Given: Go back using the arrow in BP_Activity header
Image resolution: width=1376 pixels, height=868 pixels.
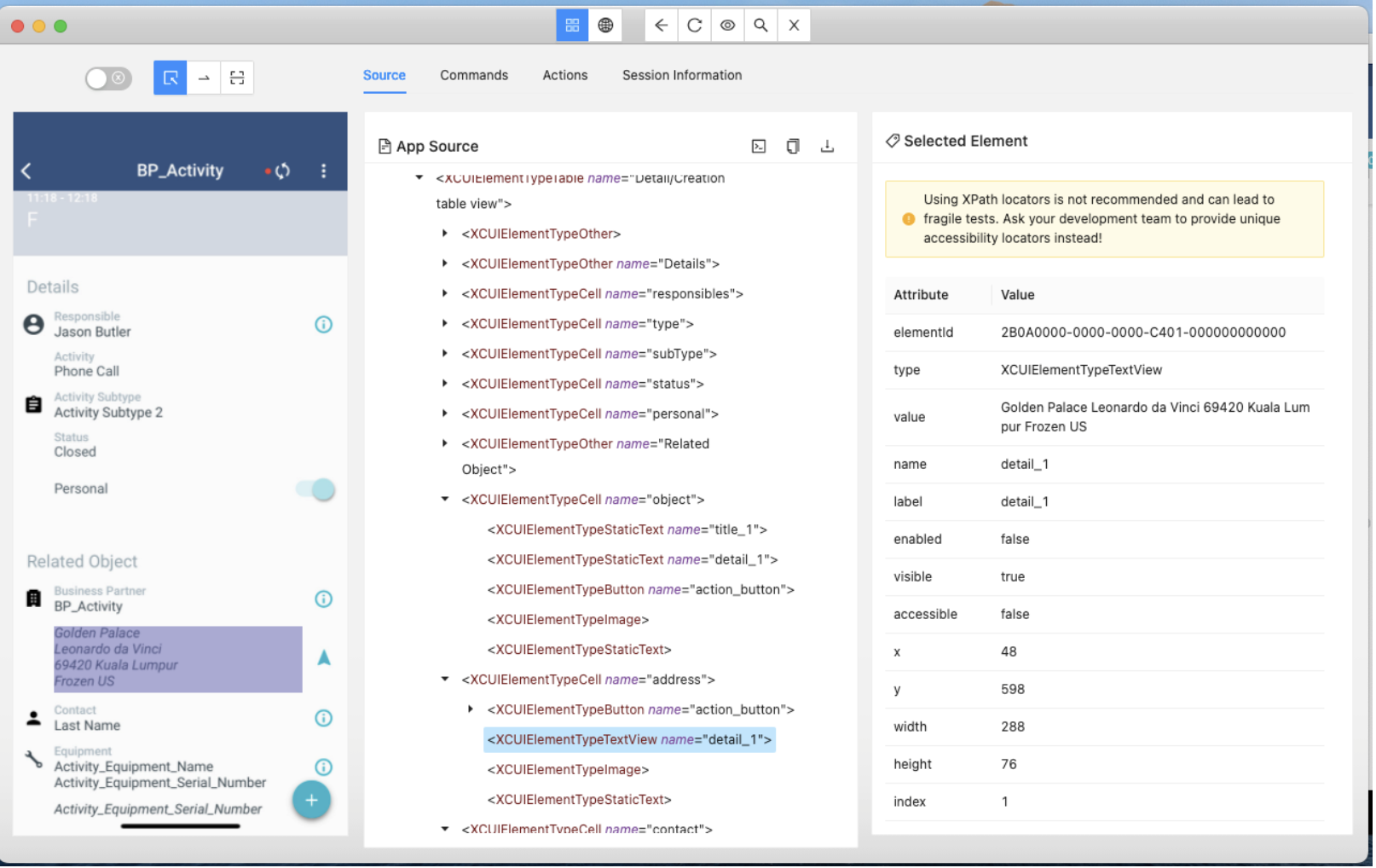Looking at the screenshot, I should (27, 171).
